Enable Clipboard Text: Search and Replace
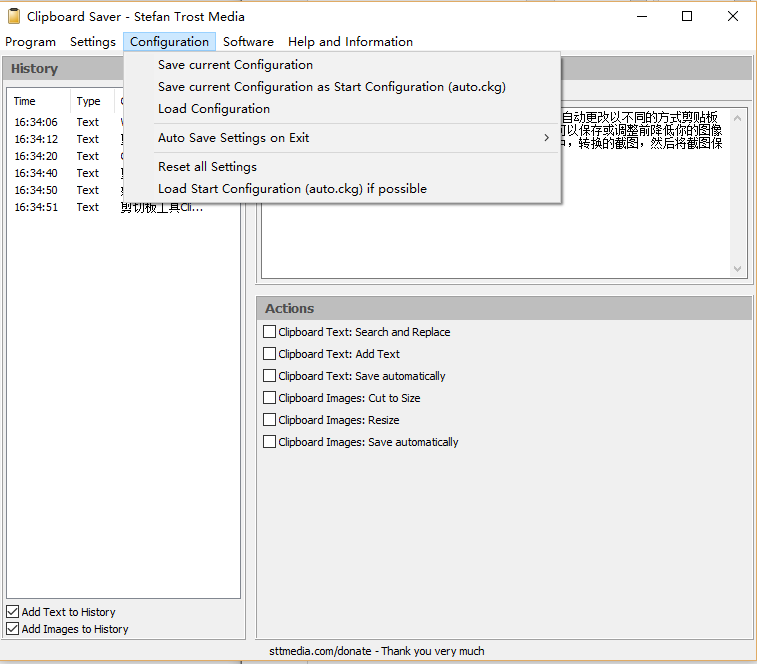This screenshot has width=757, height=664. 270,332
